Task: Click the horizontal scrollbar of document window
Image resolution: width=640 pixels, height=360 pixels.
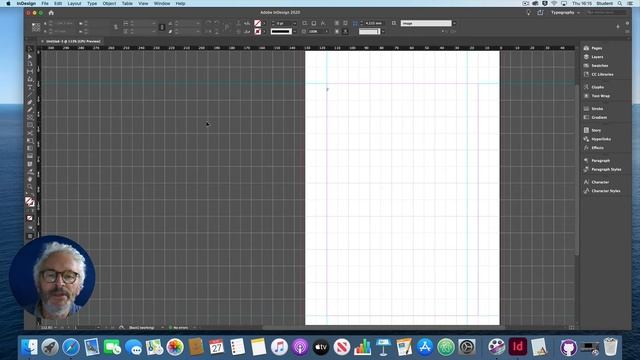Action: [x=384, y=327]
